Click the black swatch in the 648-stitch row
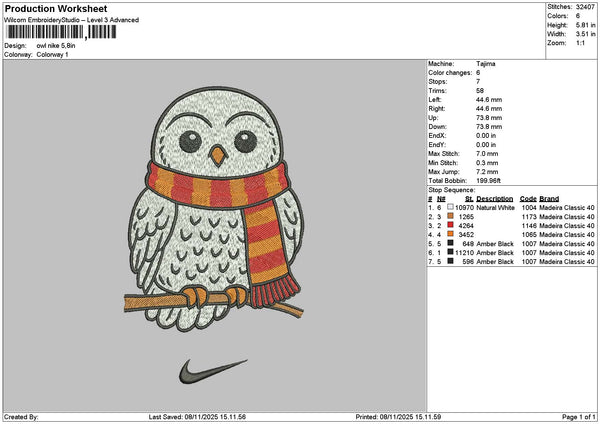The height and width of the screenshot is (424, 600). 450,243
